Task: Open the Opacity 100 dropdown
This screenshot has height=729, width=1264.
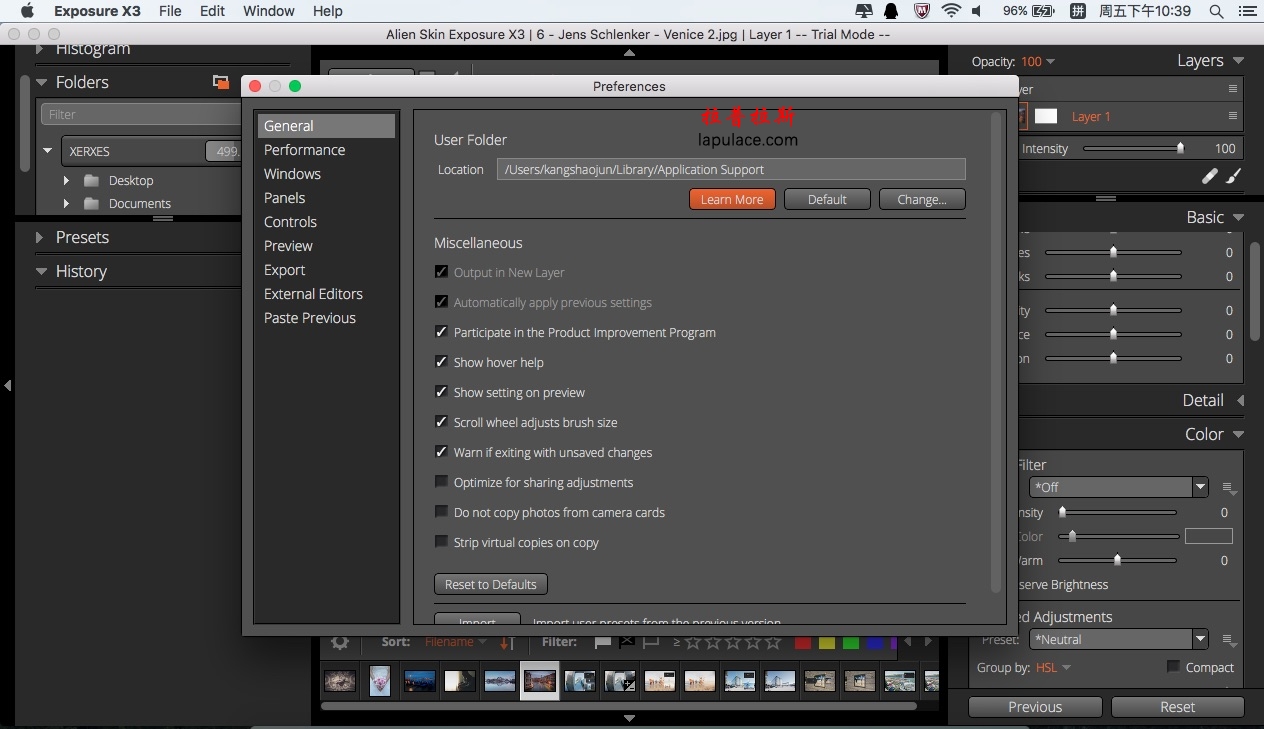Action: 1038,61
